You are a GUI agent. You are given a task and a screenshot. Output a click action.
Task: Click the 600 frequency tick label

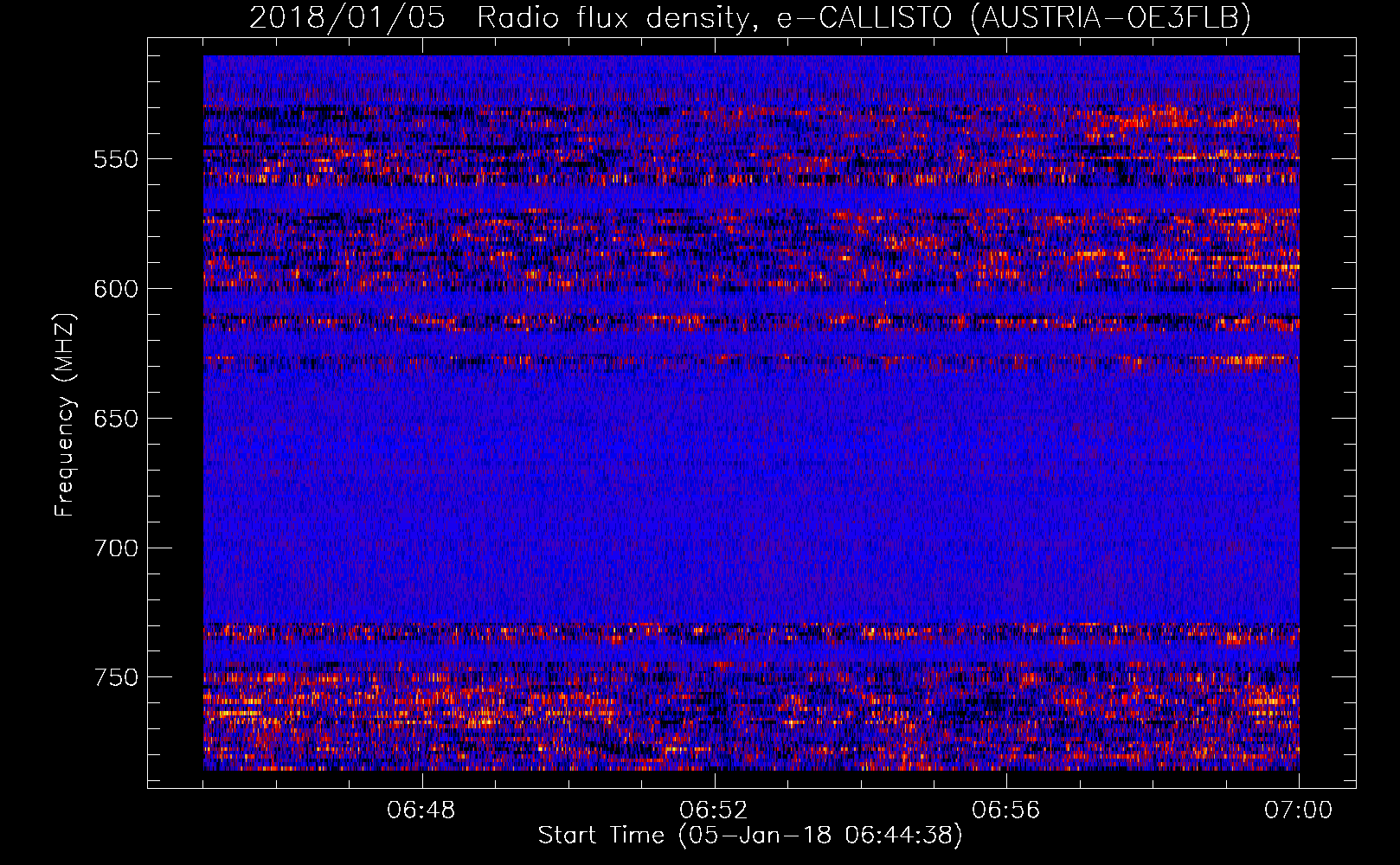pyautogui.click(x=116, y=289)
